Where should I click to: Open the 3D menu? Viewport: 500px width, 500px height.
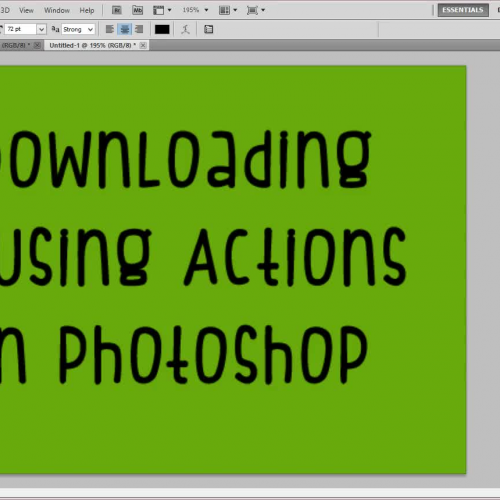(x=5, y=10)
